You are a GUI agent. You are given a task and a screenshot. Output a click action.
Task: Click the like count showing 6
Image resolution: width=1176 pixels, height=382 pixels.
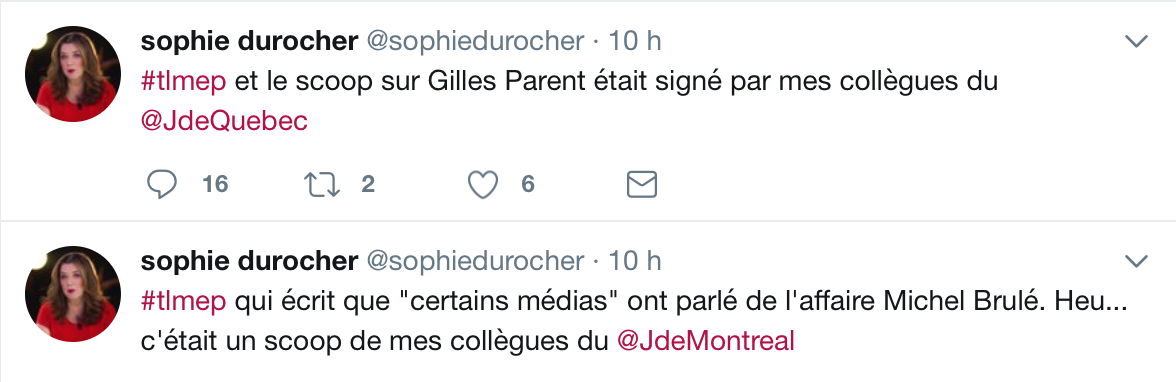(528, 184)
